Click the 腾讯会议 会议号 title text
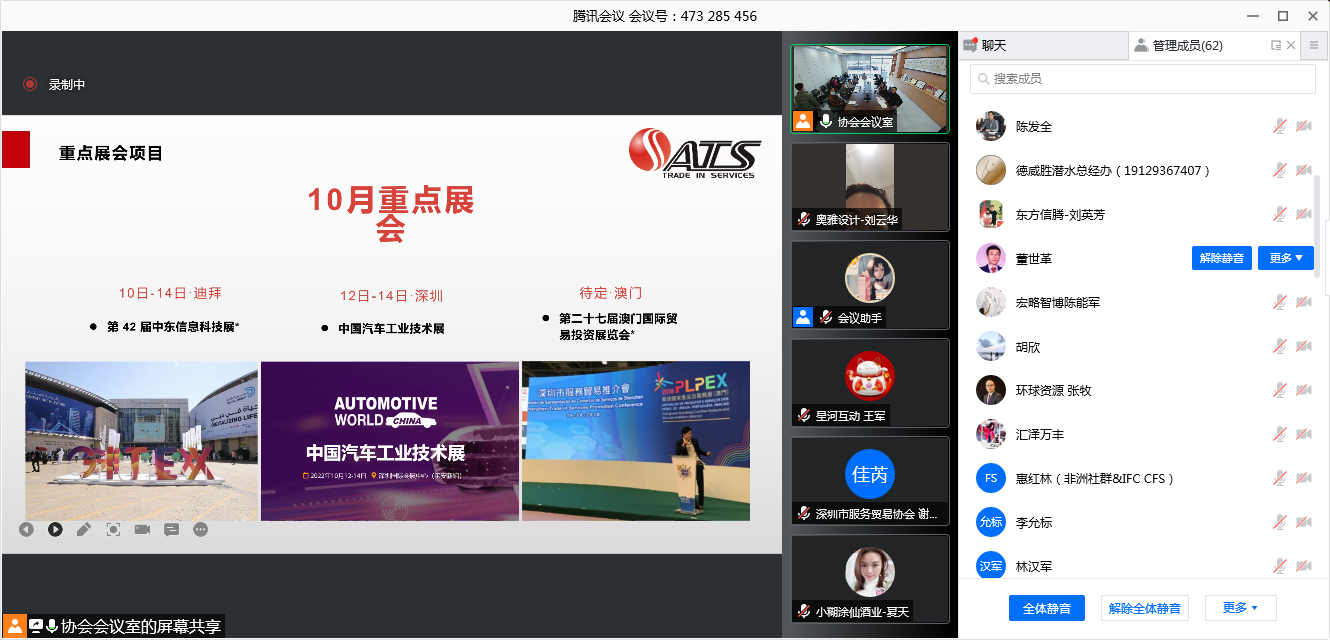This screenshot has width=1330, height=640. 665,16
